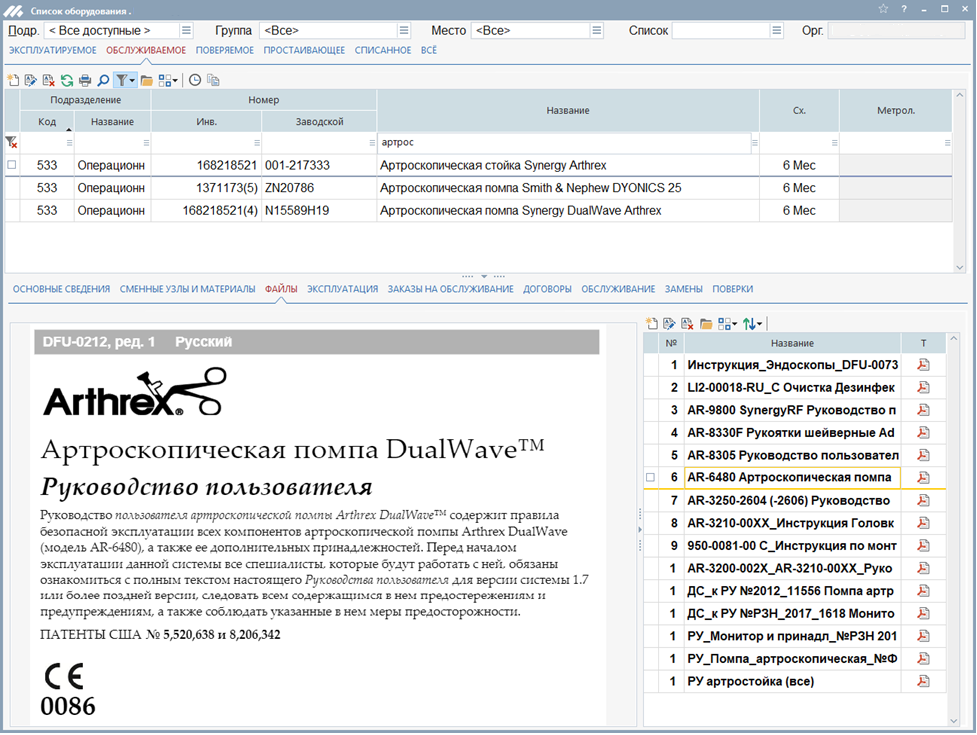Check the box for AR-6480 file row
This screenshot has height=735, width=977.
(x=651, y=478)
